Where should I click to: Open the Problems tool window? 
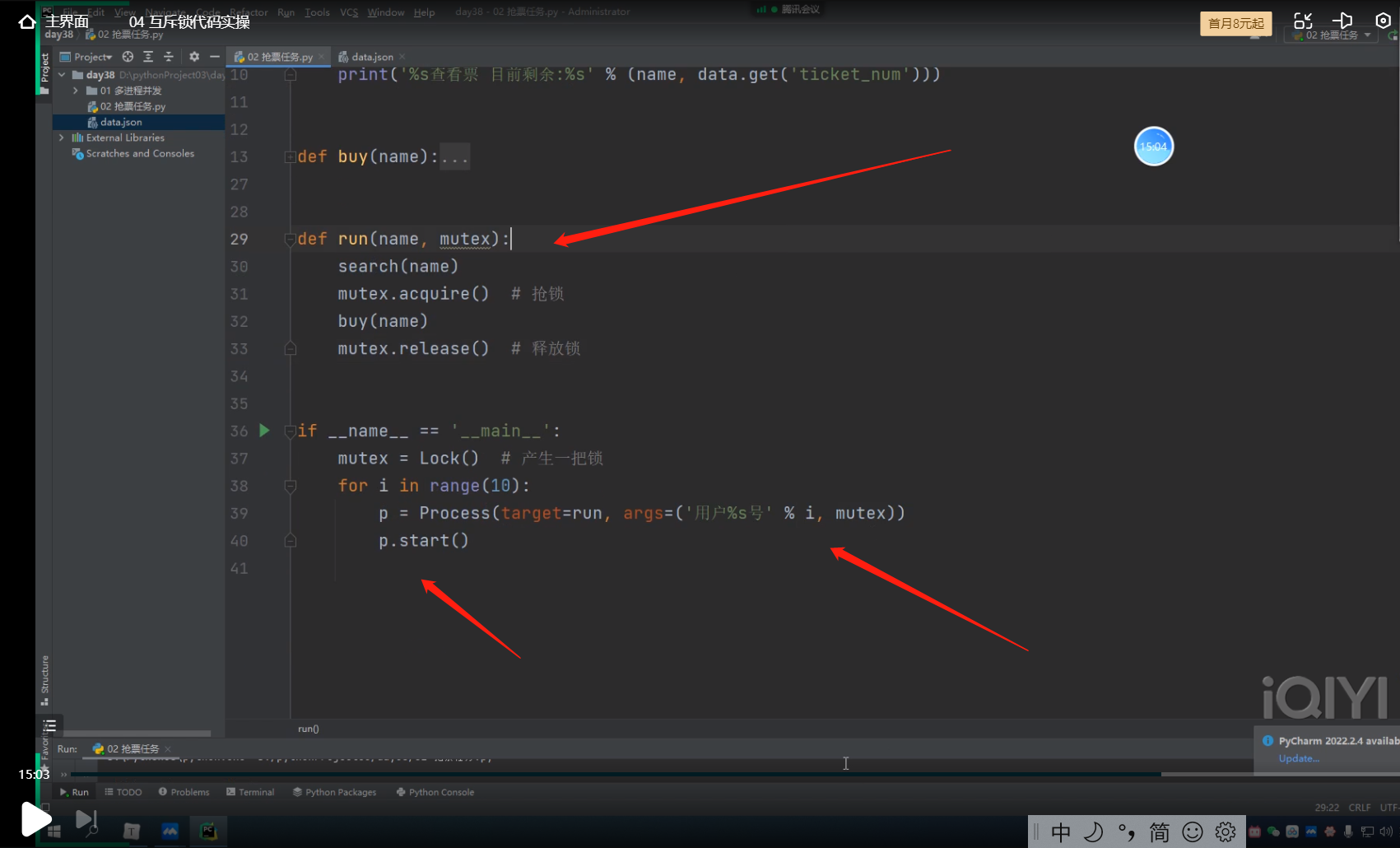[x=184, y=792]
